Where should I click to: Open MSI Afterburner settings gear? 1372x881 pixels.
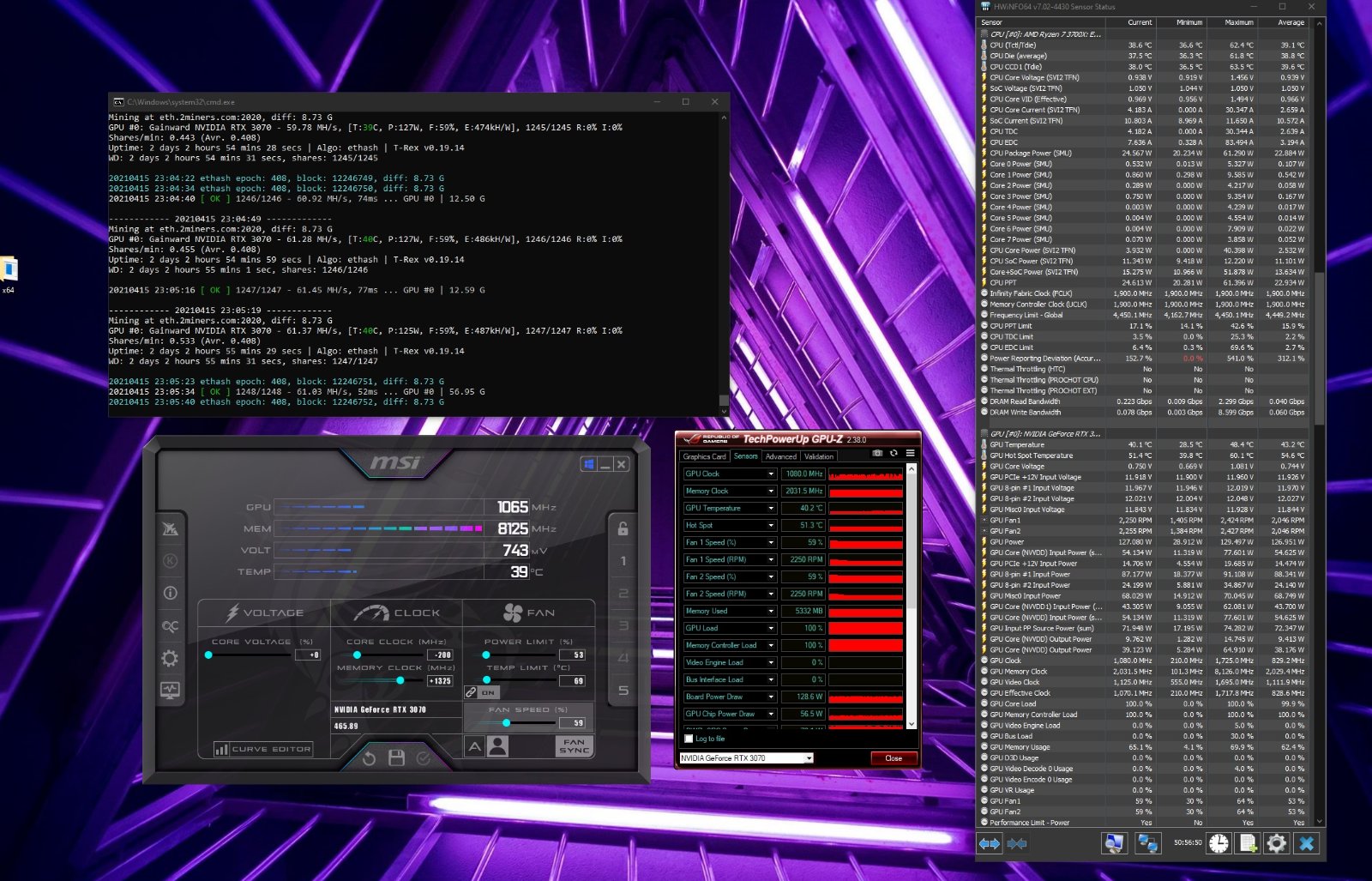point(170,658)
